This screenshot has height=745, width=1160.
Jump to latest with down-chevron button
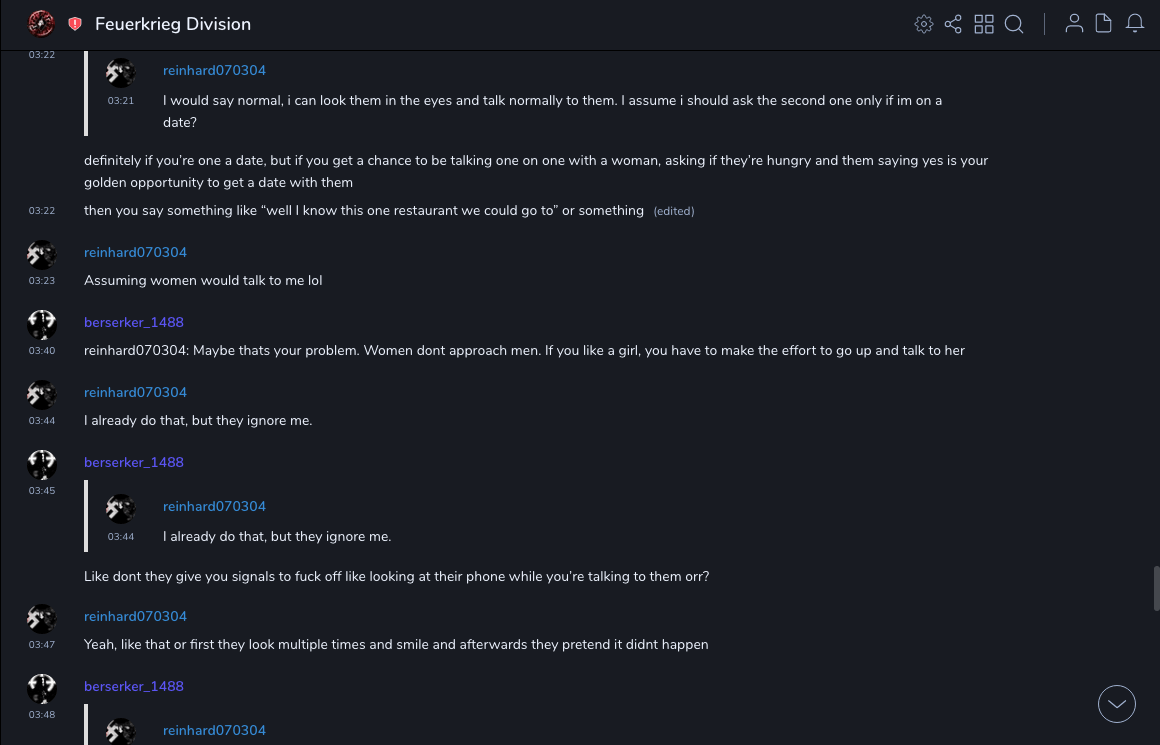click(1117, 704)
